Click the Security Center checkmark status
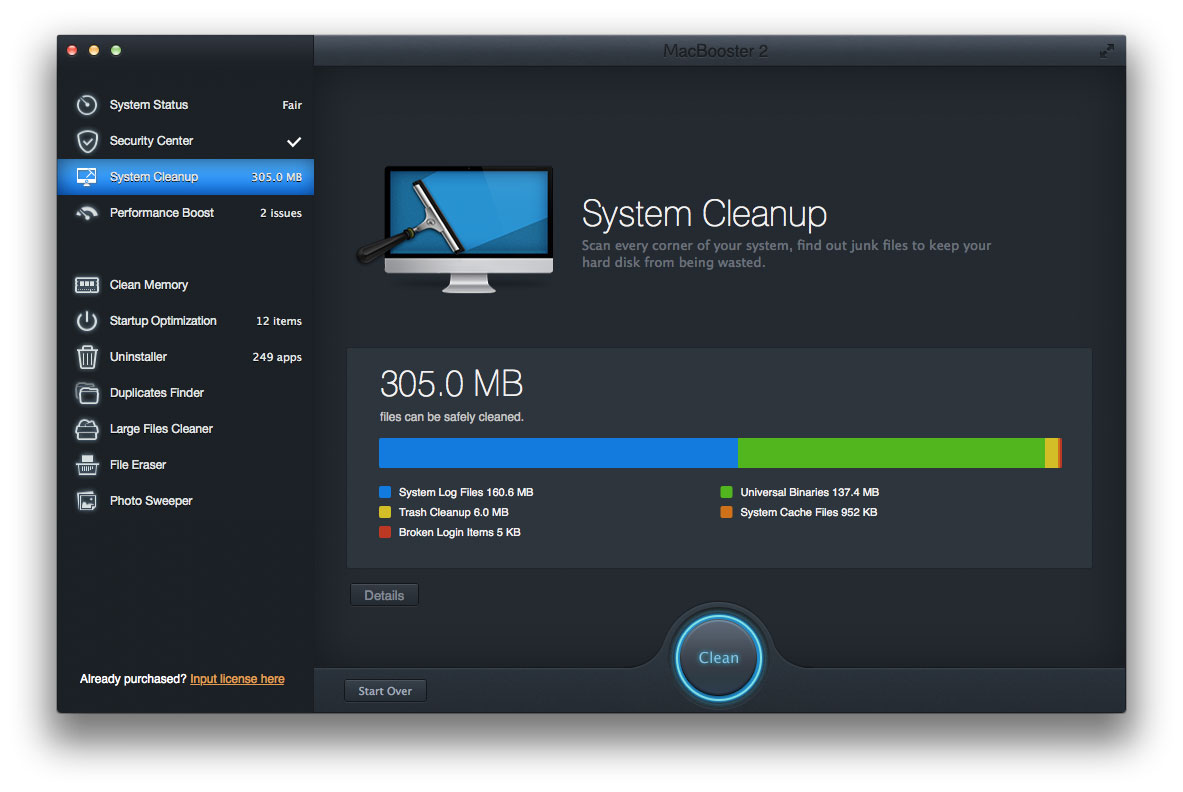This screenshot has width=1183, height=792. pyautogui.click(x=294, y=141)
